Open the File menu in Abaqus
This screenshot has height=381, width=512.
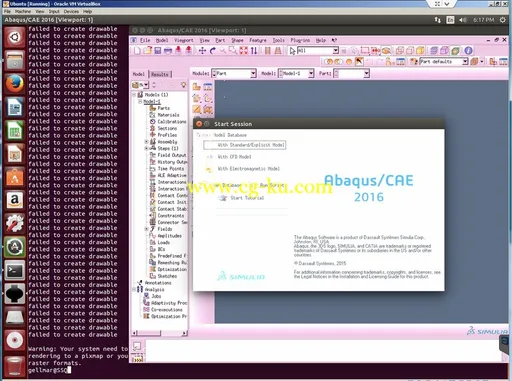[x=145, y=40]
